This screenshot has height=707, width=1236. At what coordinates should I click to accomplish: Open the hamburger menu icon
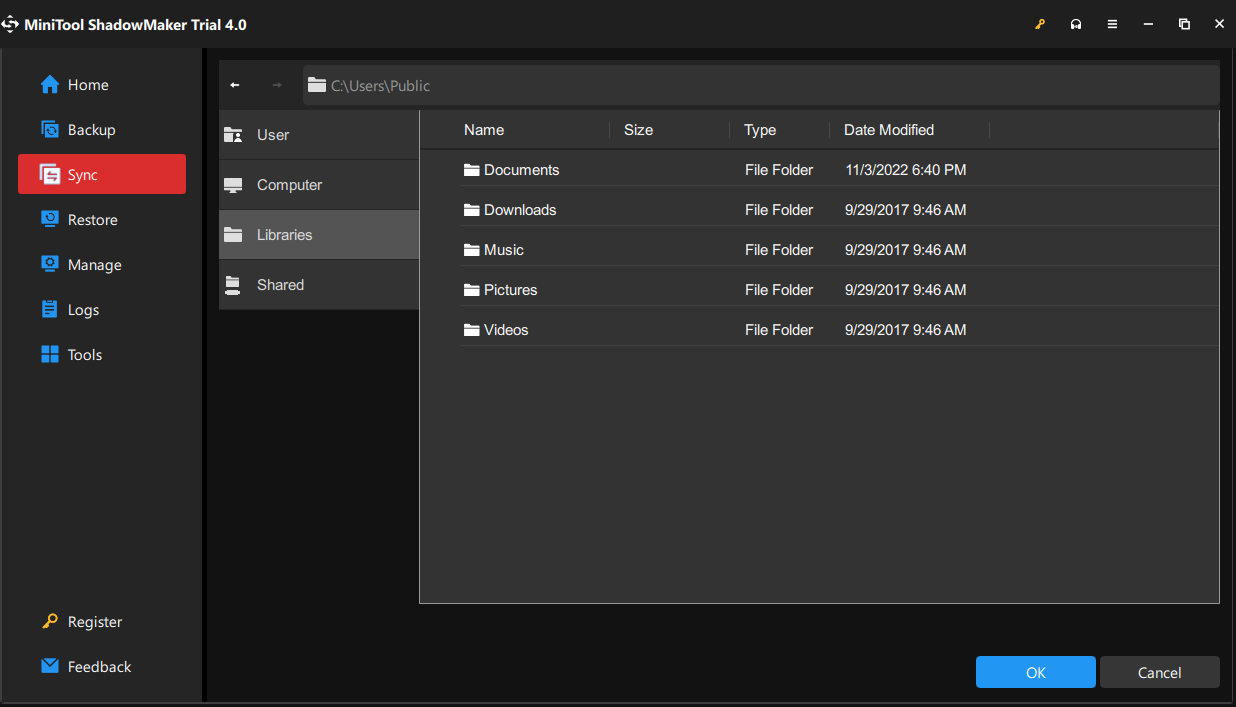(x=1112, y=24)
